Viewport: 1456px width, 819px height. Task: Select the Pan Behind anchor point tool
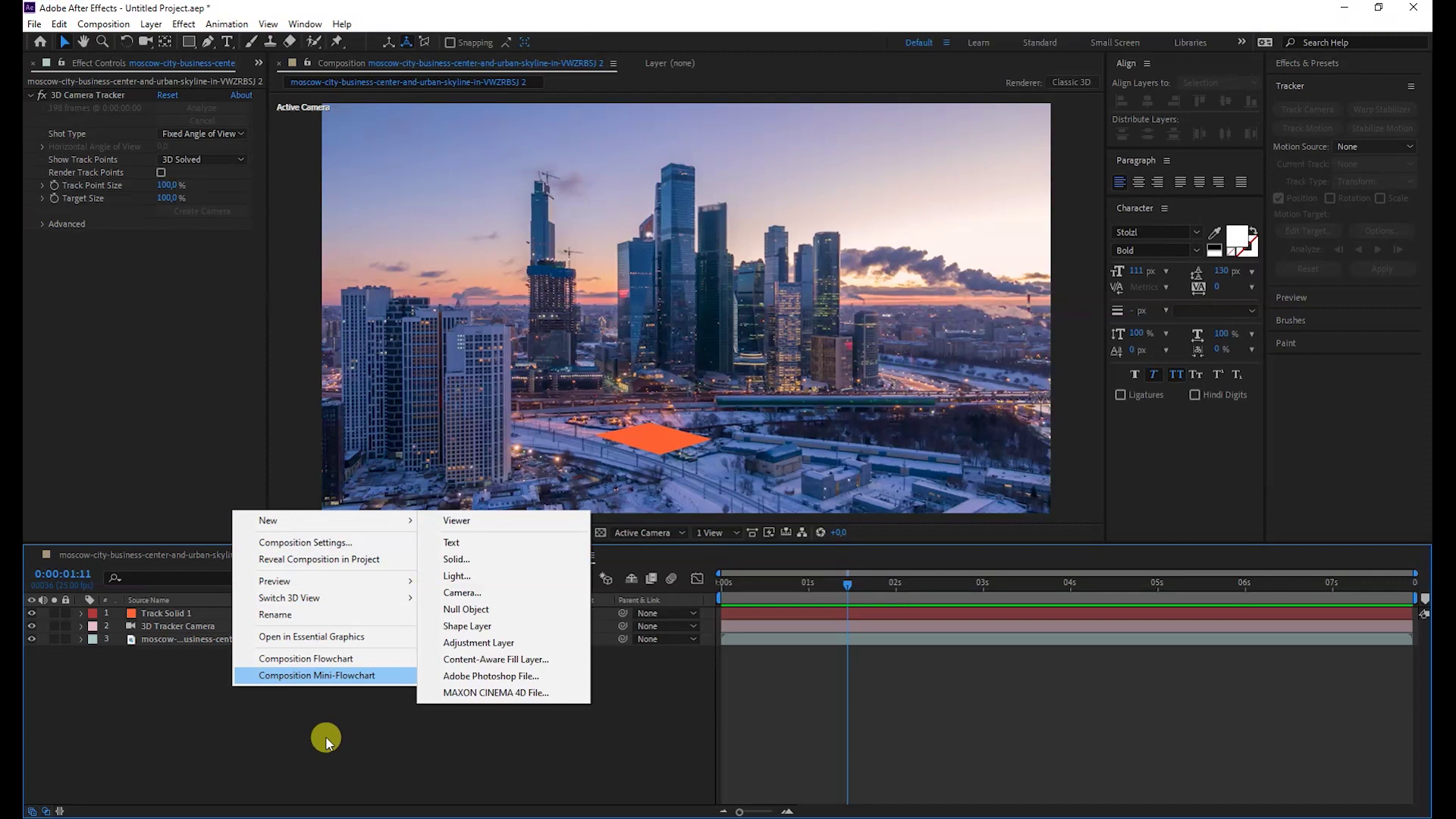point(165,42)
